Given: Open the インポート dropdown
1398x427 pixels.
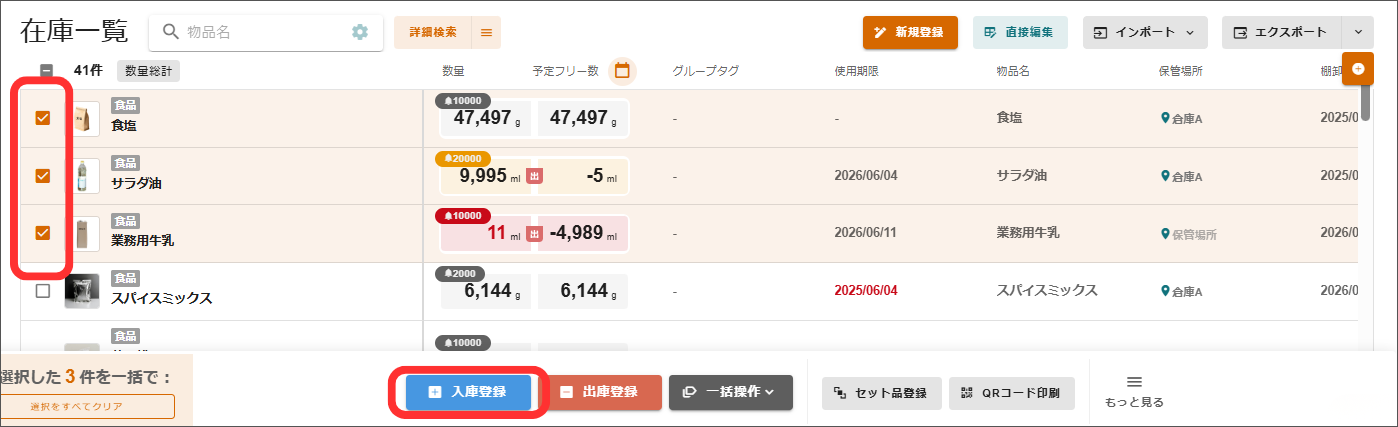Looking at the screenshot, I should (1144, 32).
